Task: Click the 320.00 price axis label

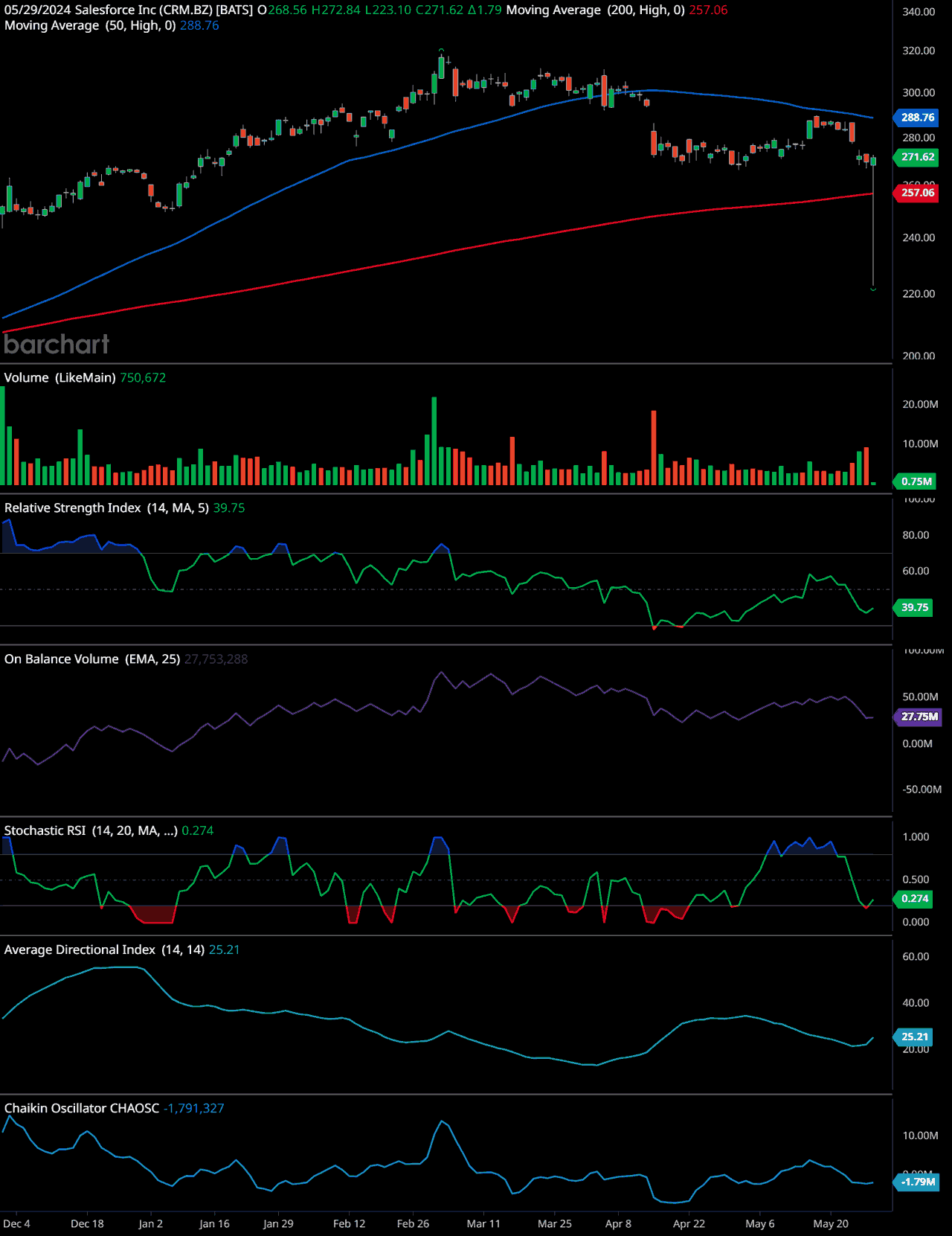Action: (x=919, y=51)
